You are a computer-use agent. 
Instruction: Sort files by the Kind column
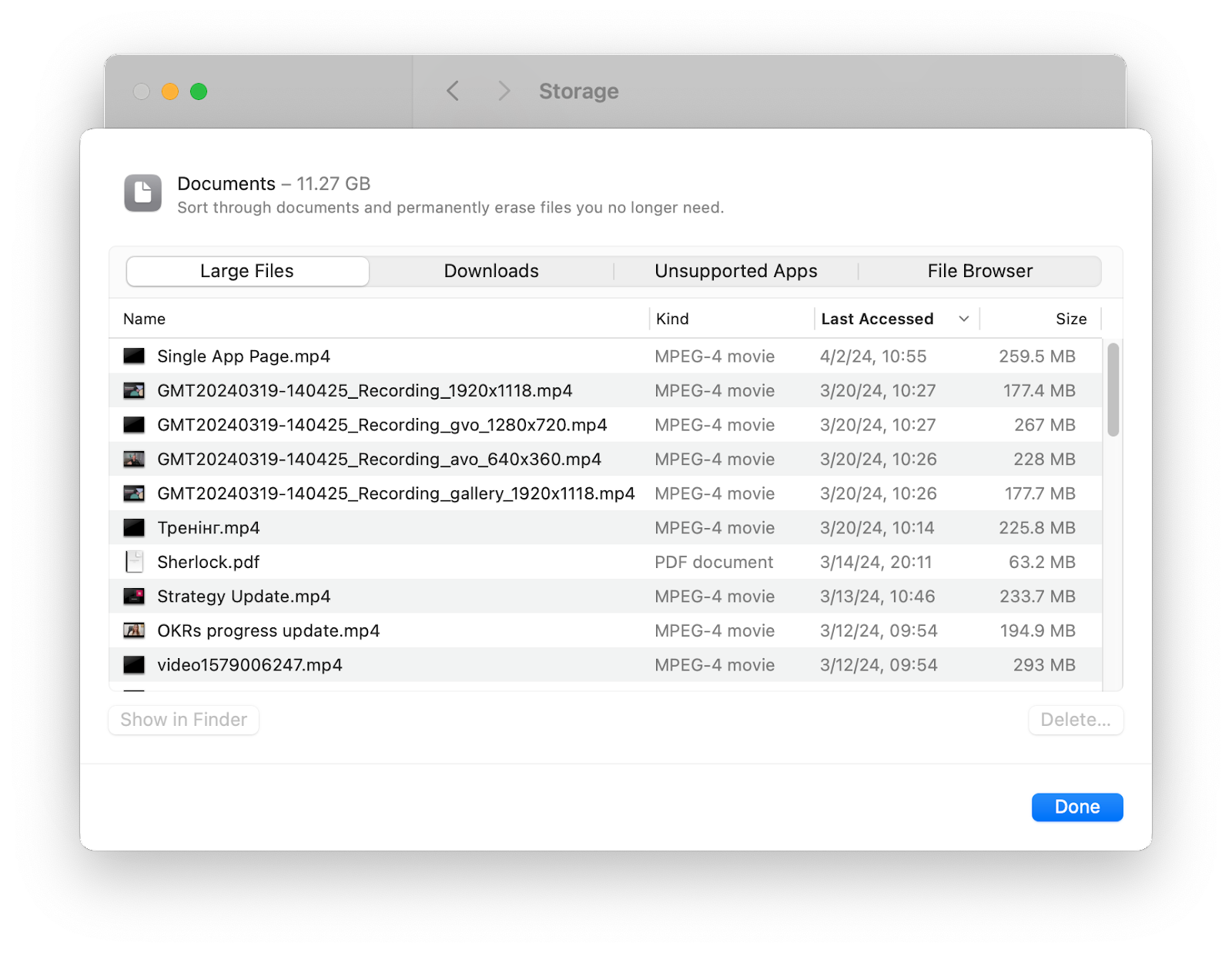click(672, 319)
